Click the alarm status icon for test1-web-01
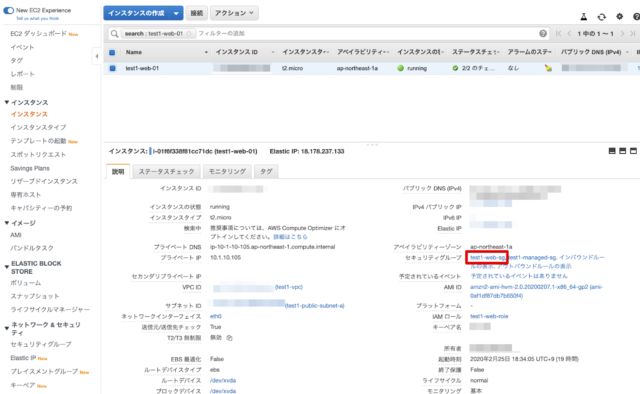The width and height of the screenshot is (640, 394). 548,68
